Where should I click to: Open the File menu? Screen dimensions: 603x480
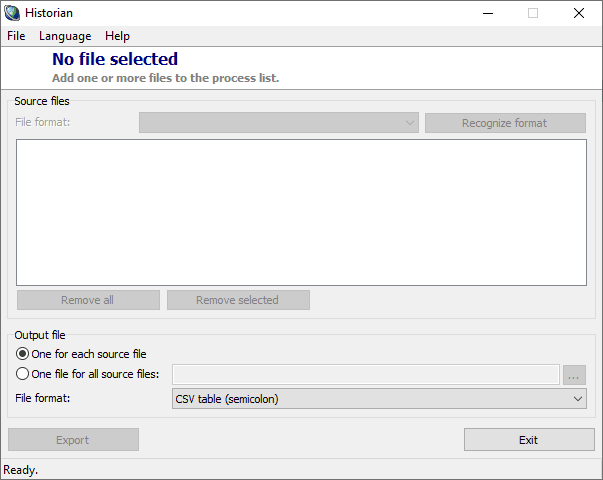[16, 36]
